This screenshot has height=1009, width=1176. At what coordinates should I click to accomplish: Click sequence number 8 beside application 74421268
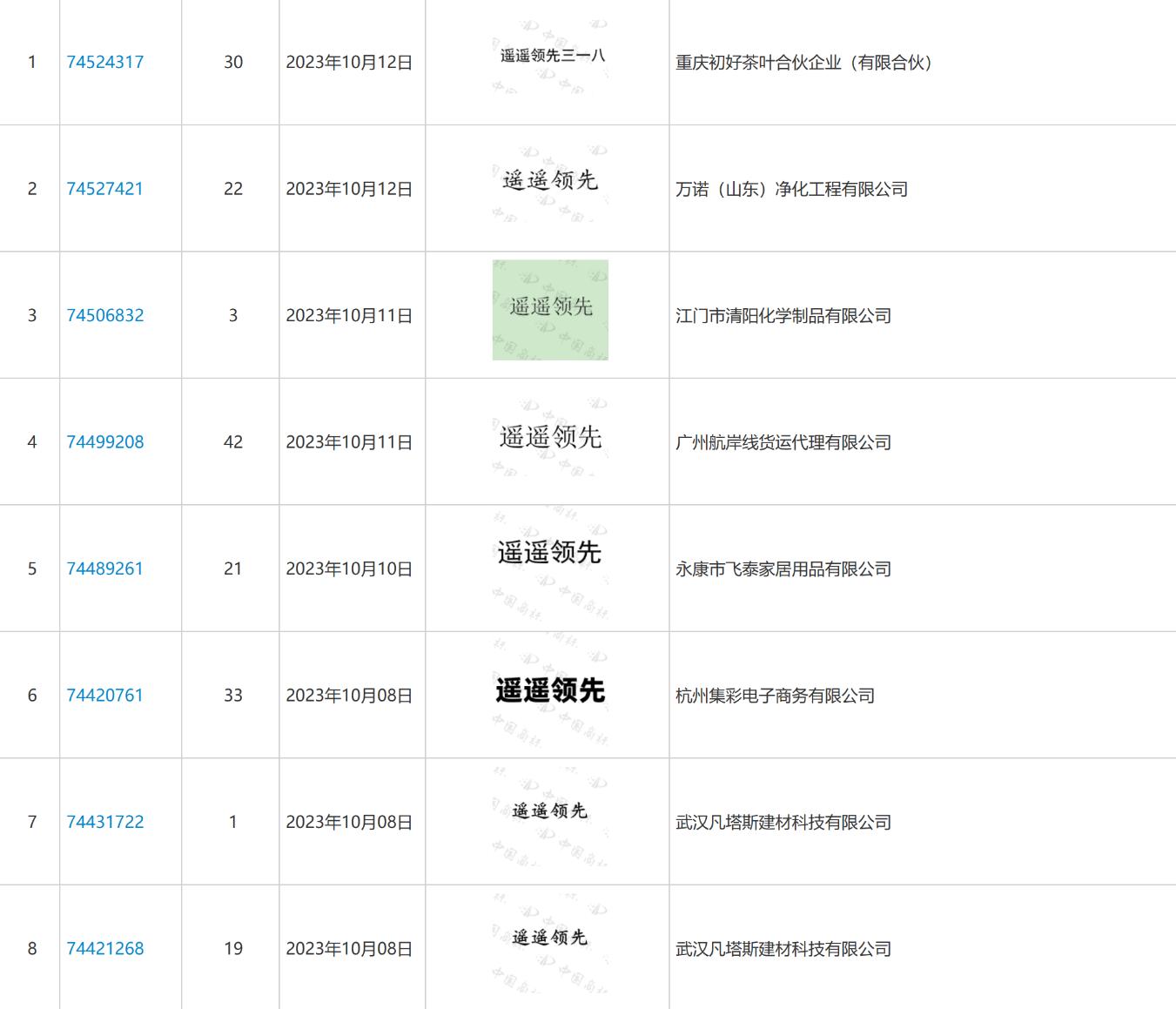32,948
